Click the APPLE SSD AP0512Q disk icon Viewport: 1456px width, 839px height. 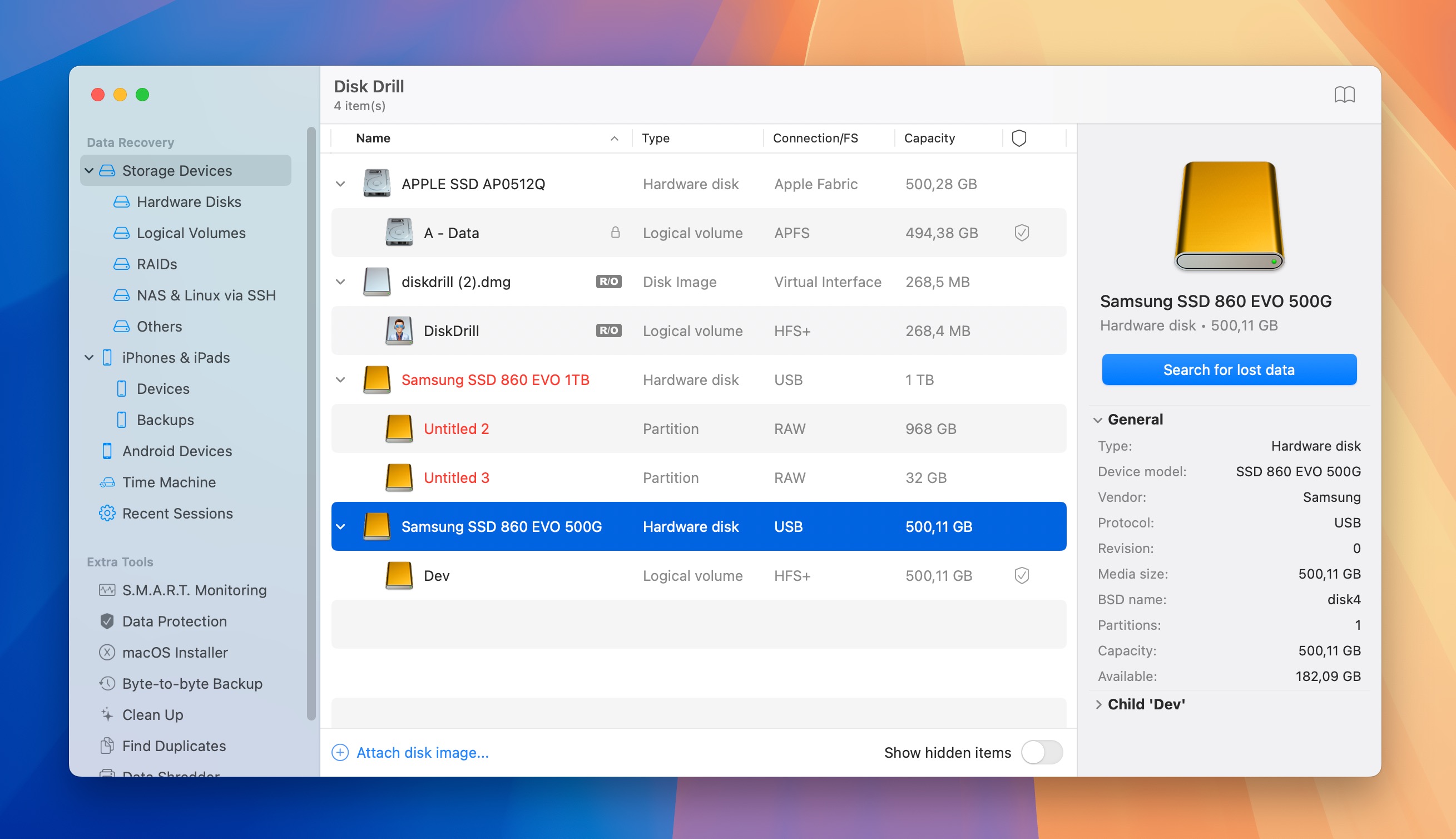coord(377,184)
